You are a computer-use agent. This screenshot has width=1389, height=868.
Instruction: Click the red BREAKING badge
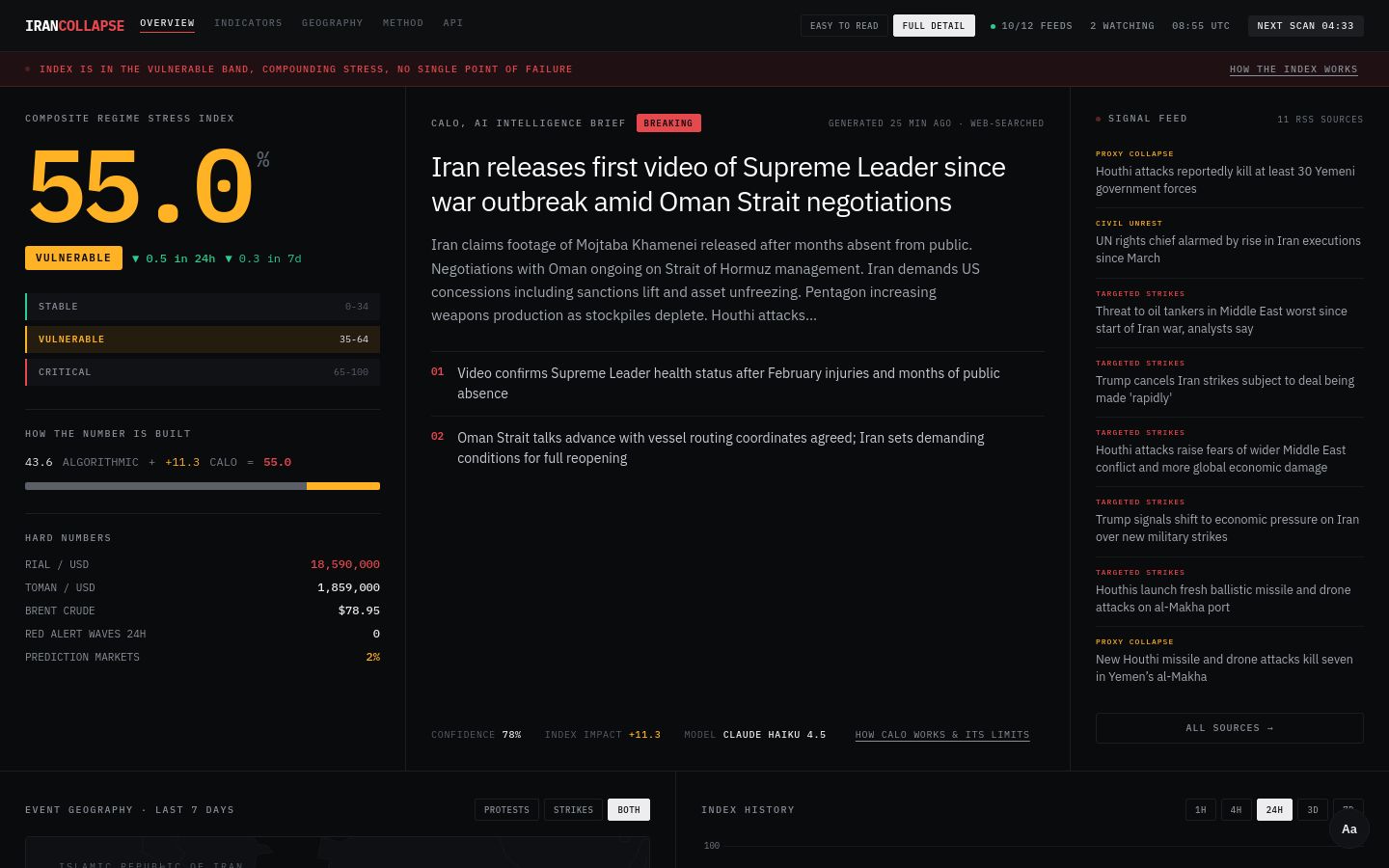668,123
